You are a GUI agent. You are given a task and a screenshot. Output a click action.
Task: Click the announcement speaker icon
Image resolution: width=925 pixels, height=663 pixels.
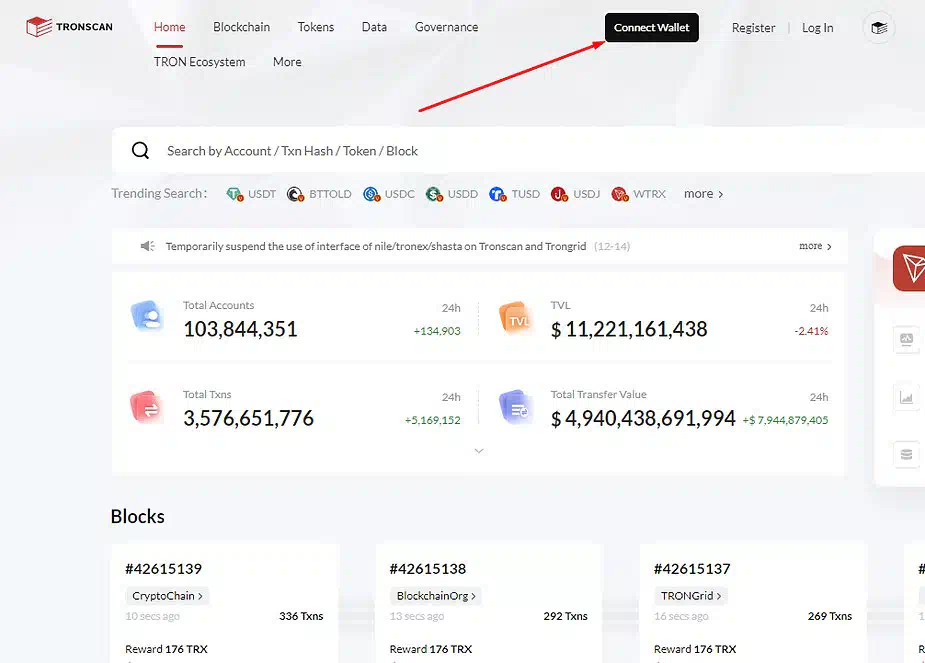pos(147,246)
